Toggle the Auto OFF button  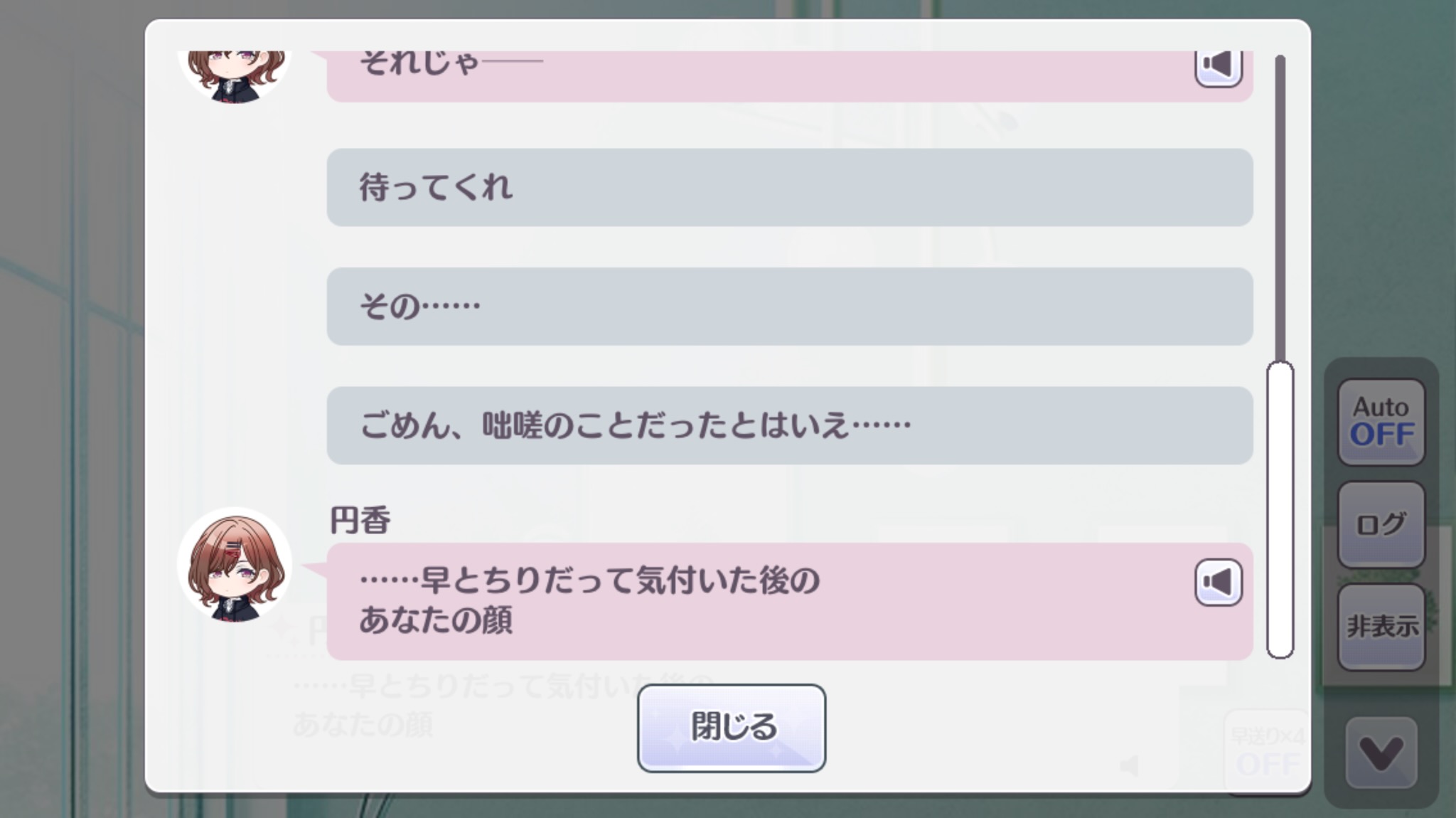point(1381,422)
